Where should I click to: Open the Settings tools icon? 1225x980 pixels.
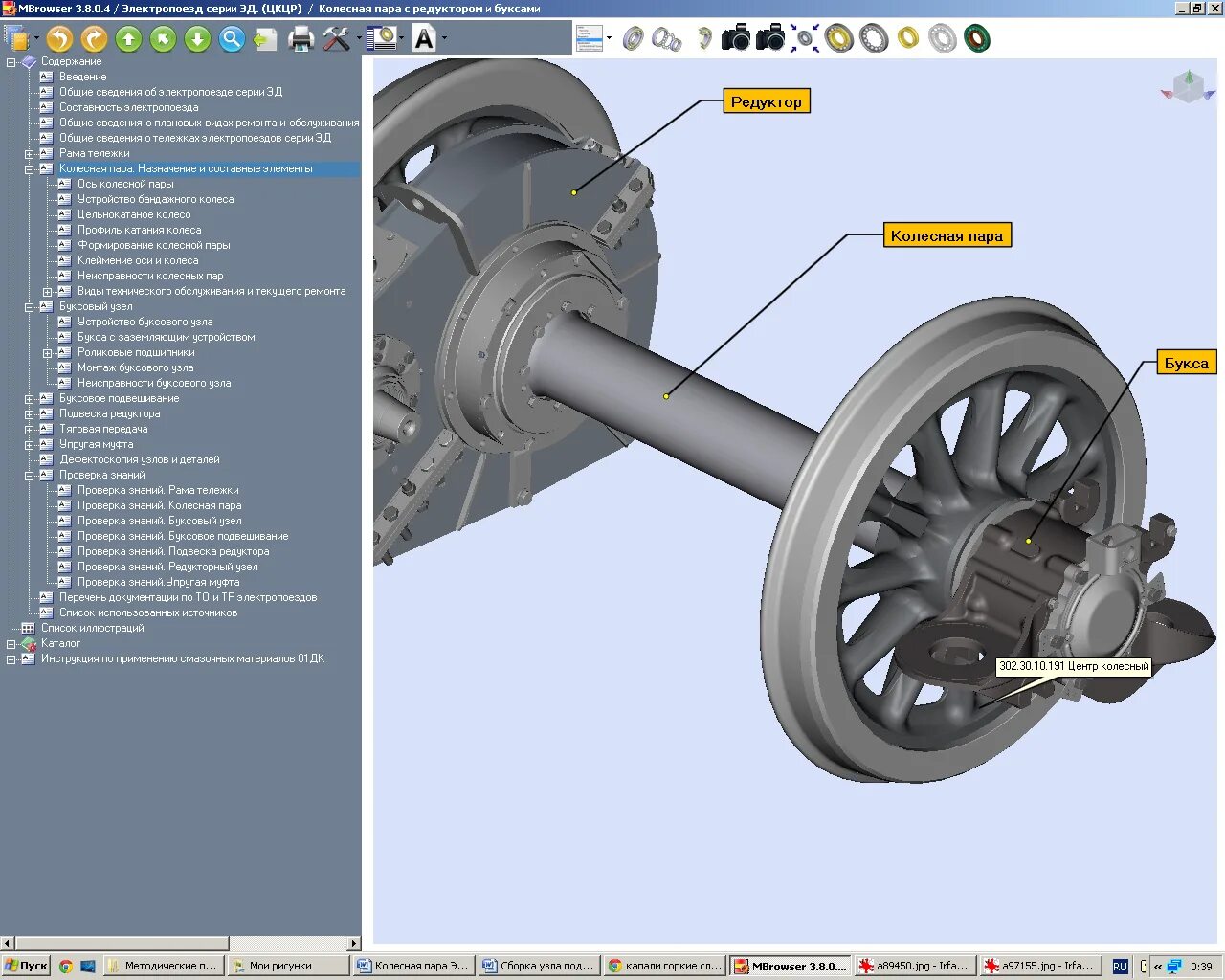point(336,38)
